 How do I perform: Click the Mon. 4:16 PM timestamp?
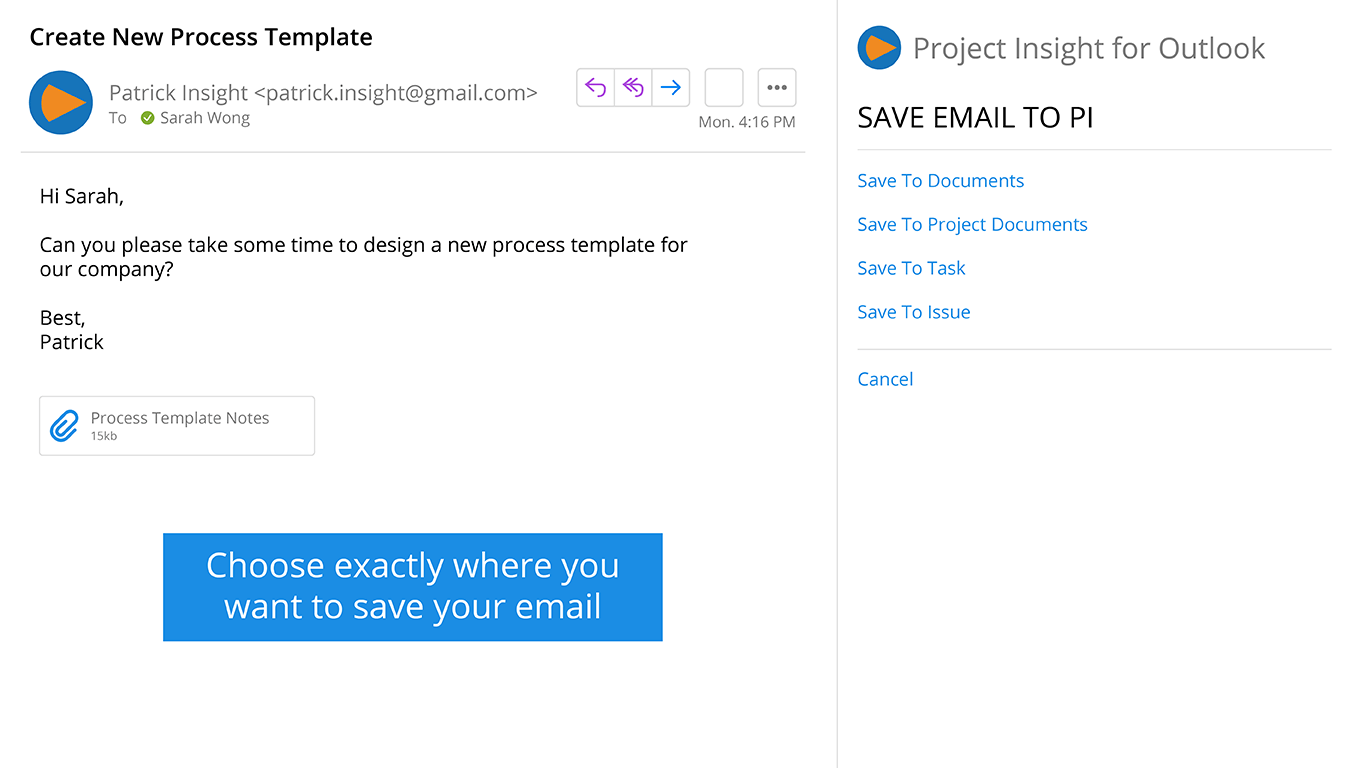tap(746, 122)
